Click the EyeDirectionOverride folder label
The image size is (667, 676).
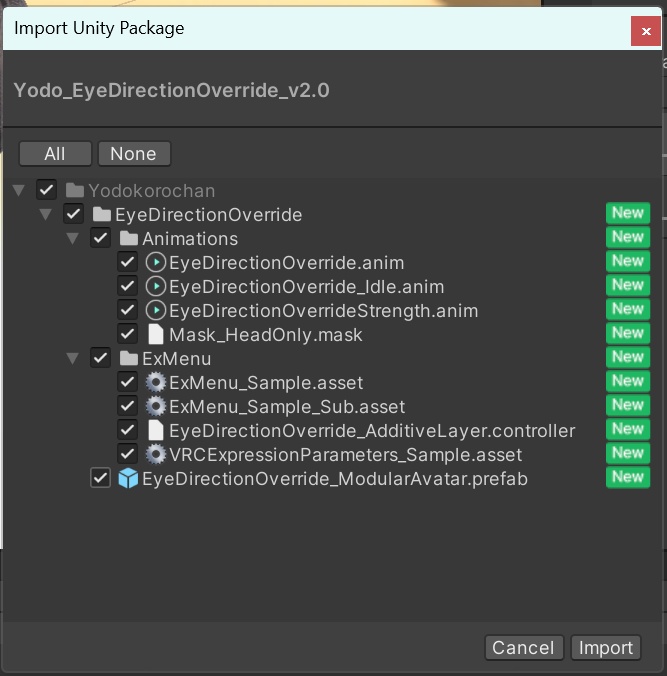coord(209,215)
